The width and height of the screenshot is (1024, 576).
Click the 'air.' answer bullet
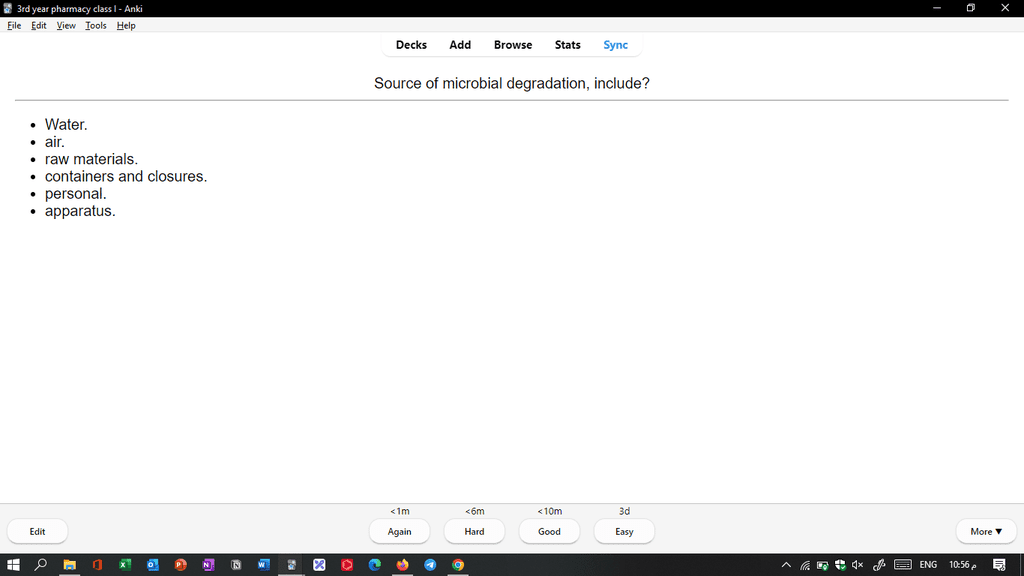click(x=55, y=142)
